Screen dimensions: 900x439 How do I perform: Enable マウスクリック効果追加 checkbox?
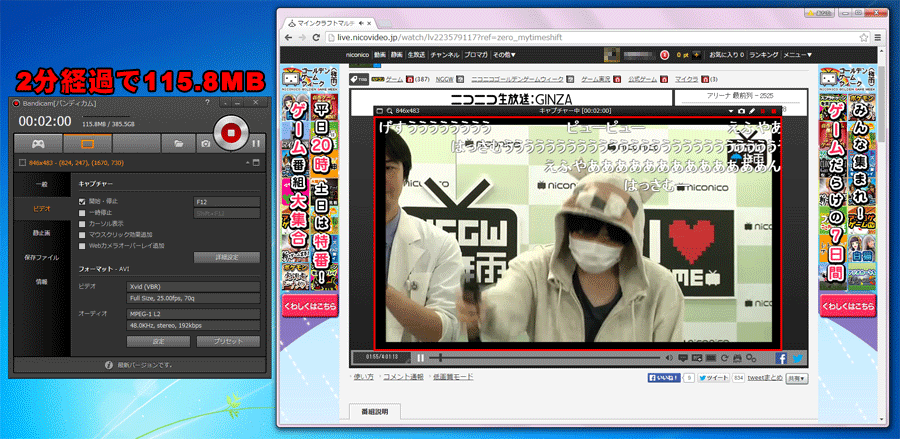(82, 234)
